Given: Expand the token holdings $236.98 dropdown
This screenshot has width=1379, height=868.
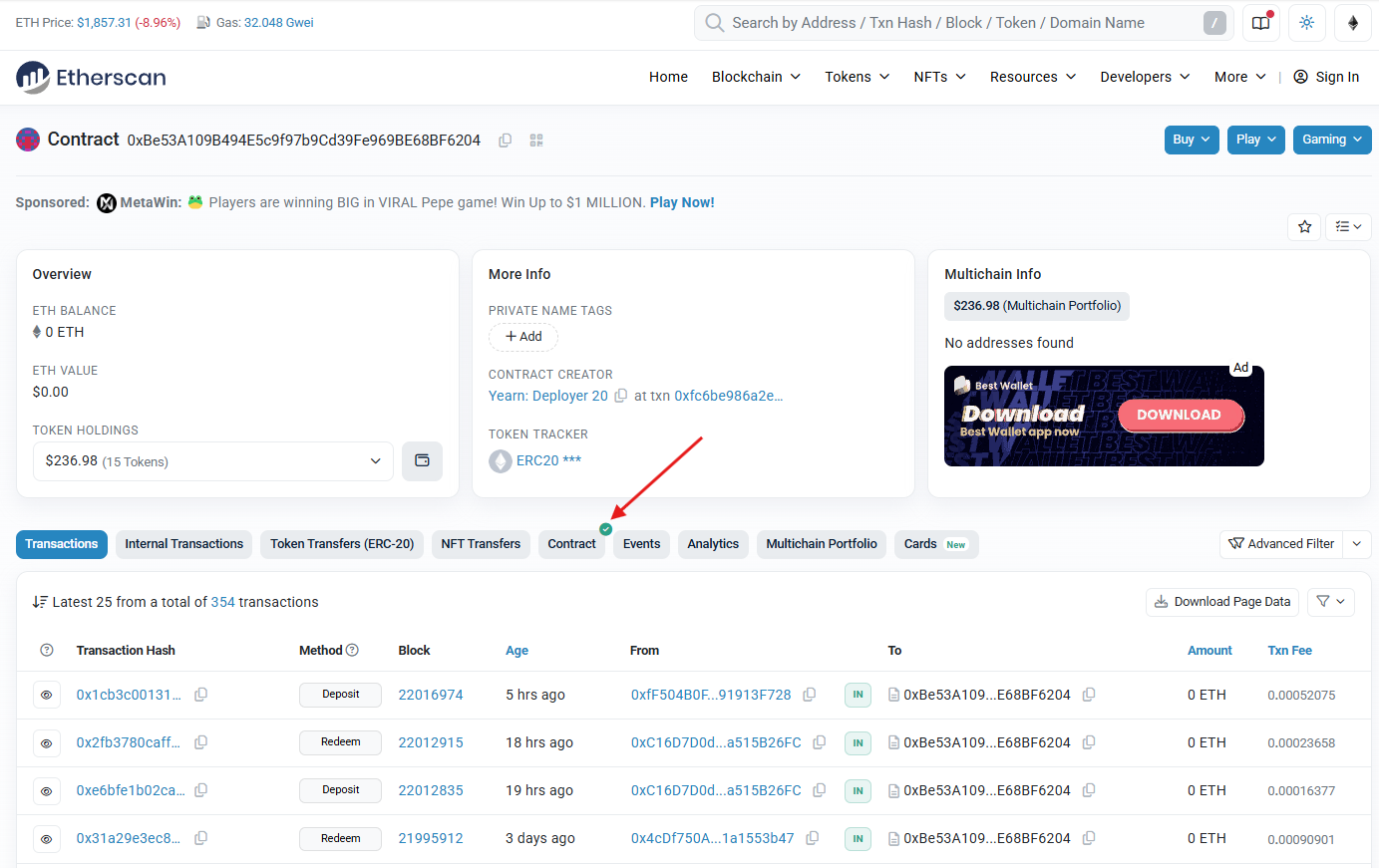Looking at the screenshot, I should (213, 461).
